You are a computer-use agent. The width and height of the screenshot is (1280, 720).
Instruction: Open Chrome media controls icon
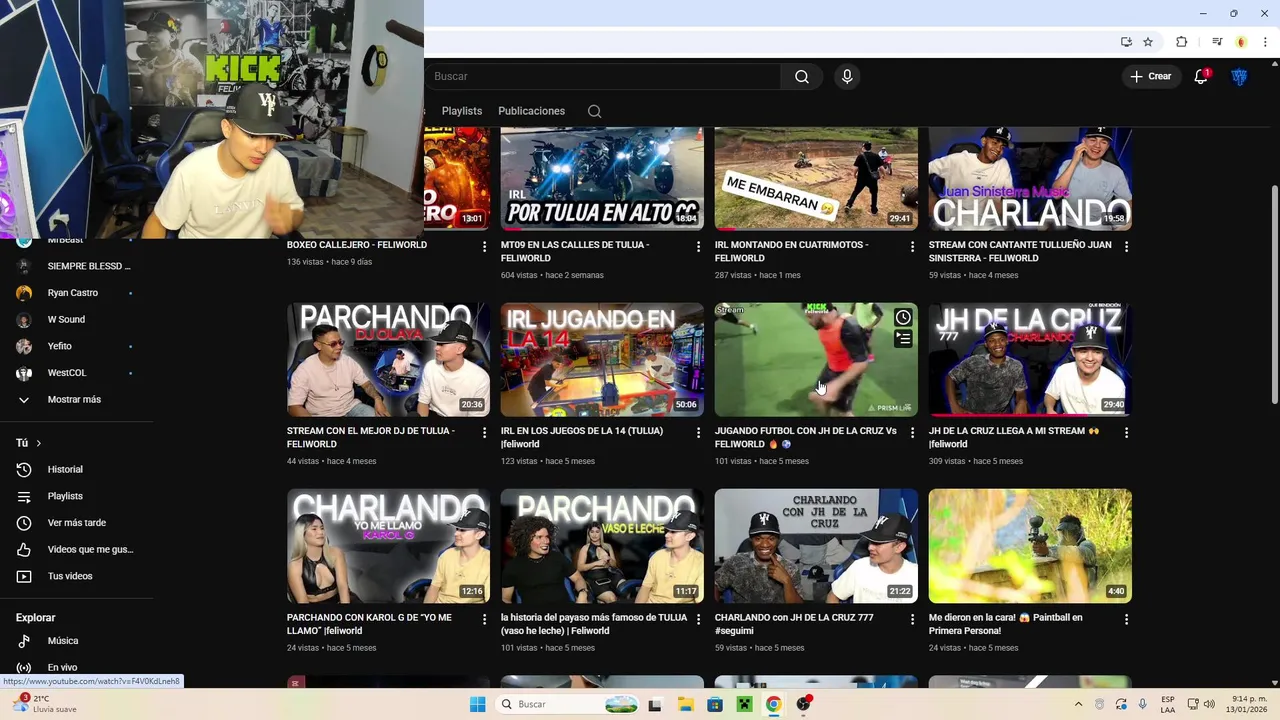1217,42
